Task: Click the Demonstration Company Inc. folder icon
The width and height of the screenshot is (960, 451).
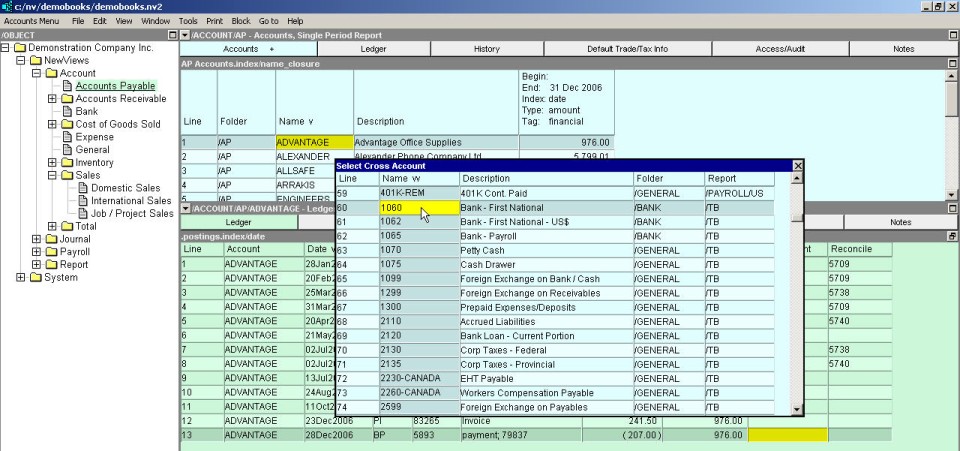Action: pyautogui.click(x=19, y=48)
